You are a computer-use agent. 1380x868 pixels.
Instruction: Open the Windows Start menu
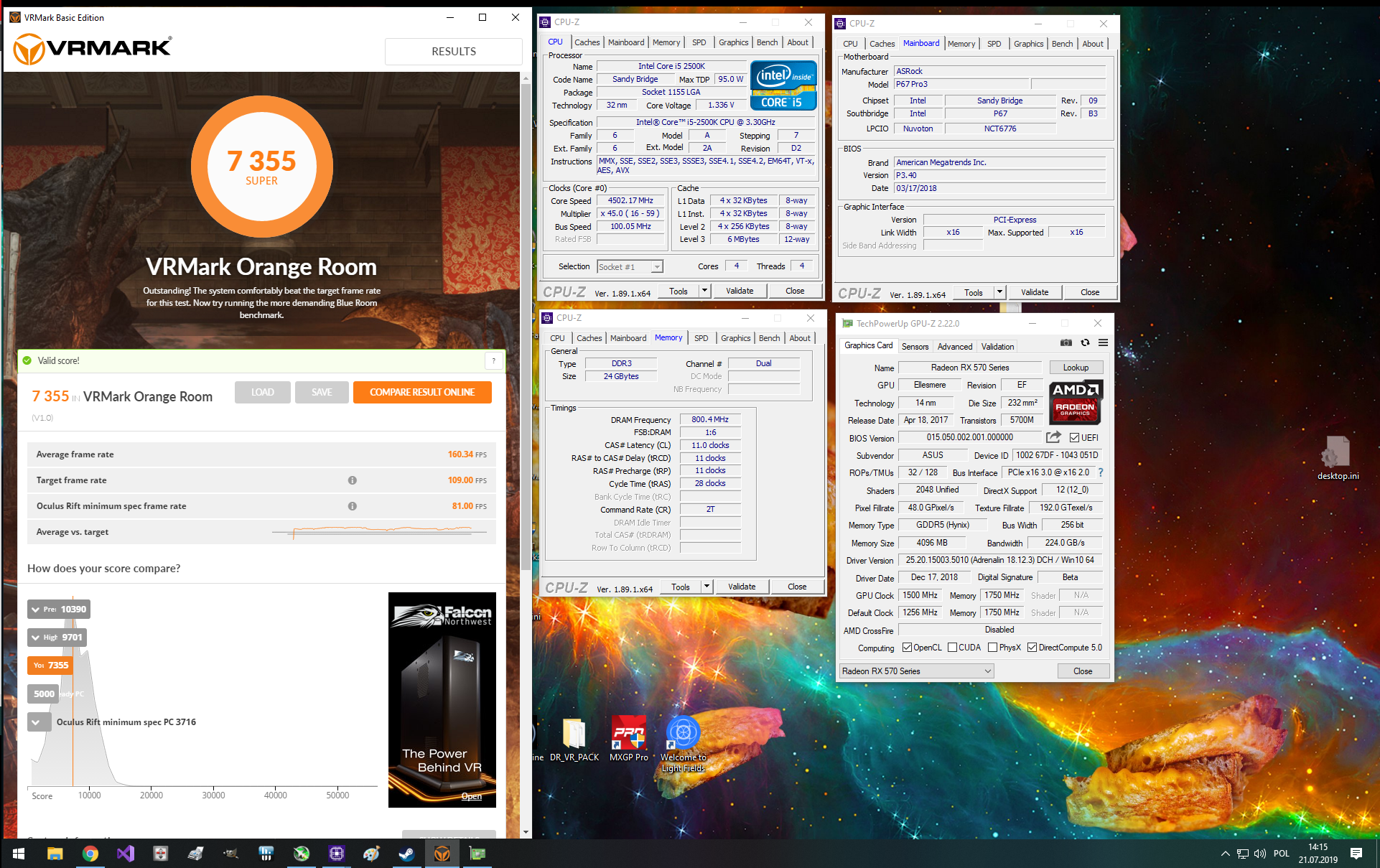click(19, 854)
